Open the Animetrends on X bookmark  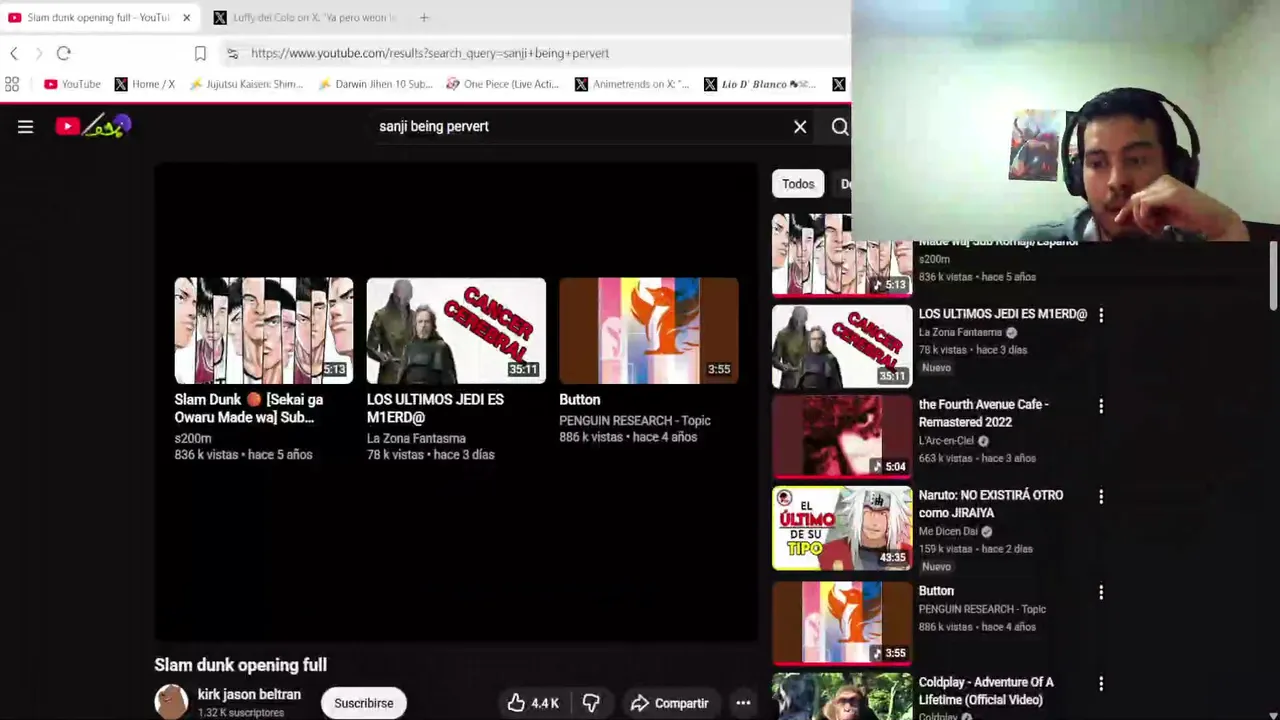pos(632,84)
